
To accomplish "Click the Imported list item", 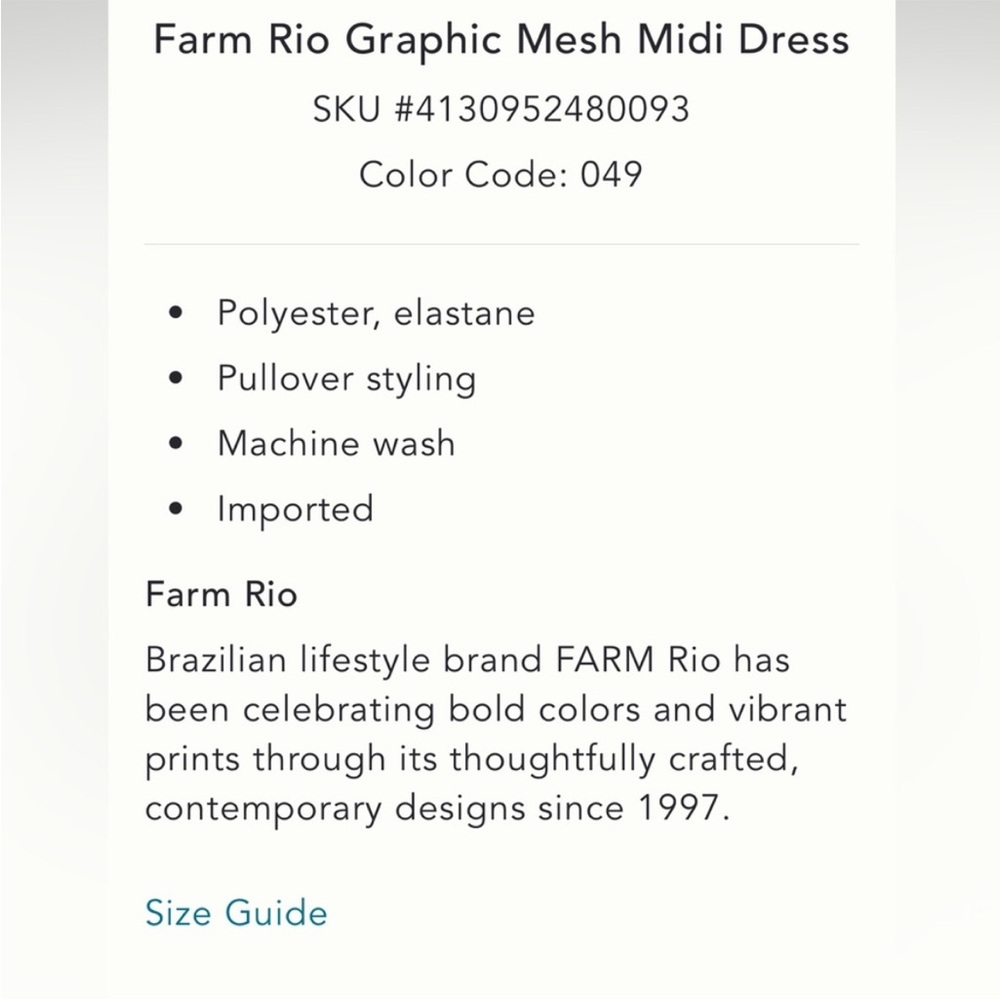I will click(x=295, y=510).
